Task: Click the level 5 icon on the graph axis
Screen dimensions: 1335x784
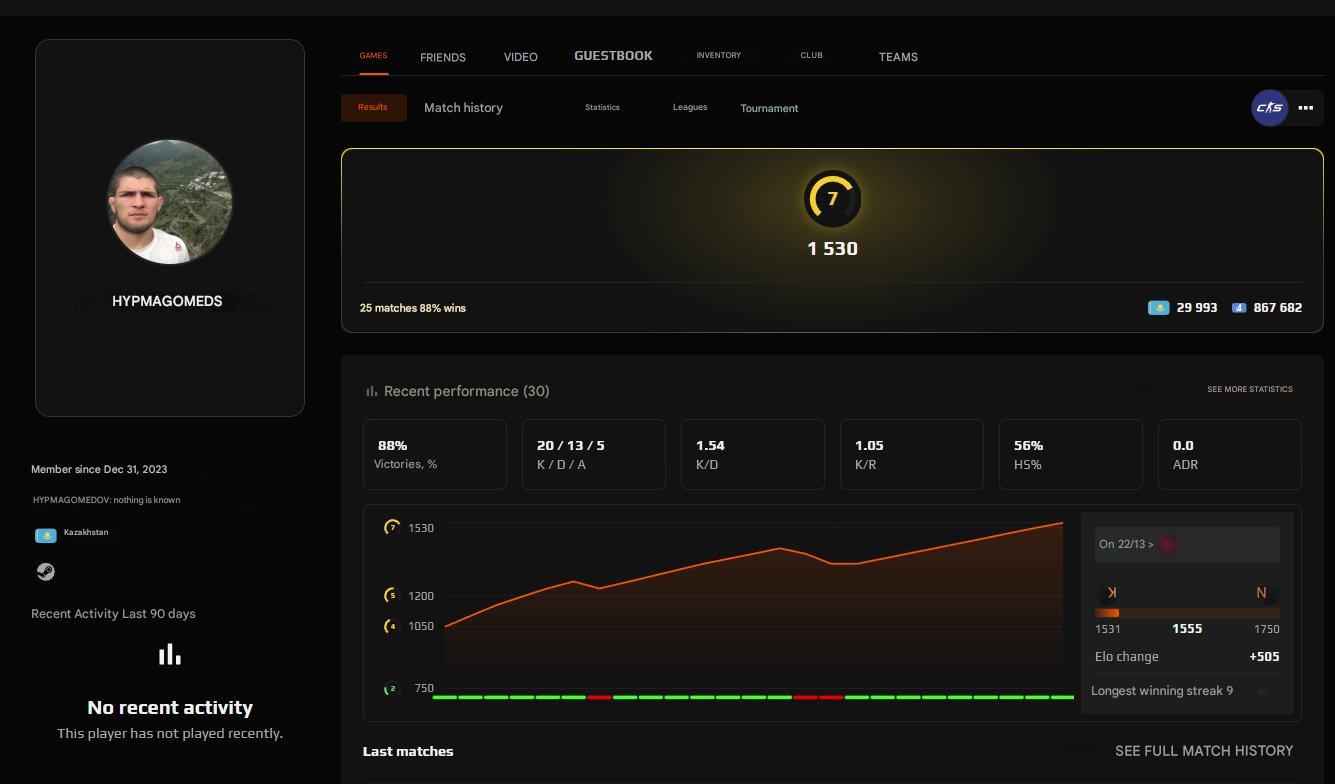Action: tap(391, 595)
